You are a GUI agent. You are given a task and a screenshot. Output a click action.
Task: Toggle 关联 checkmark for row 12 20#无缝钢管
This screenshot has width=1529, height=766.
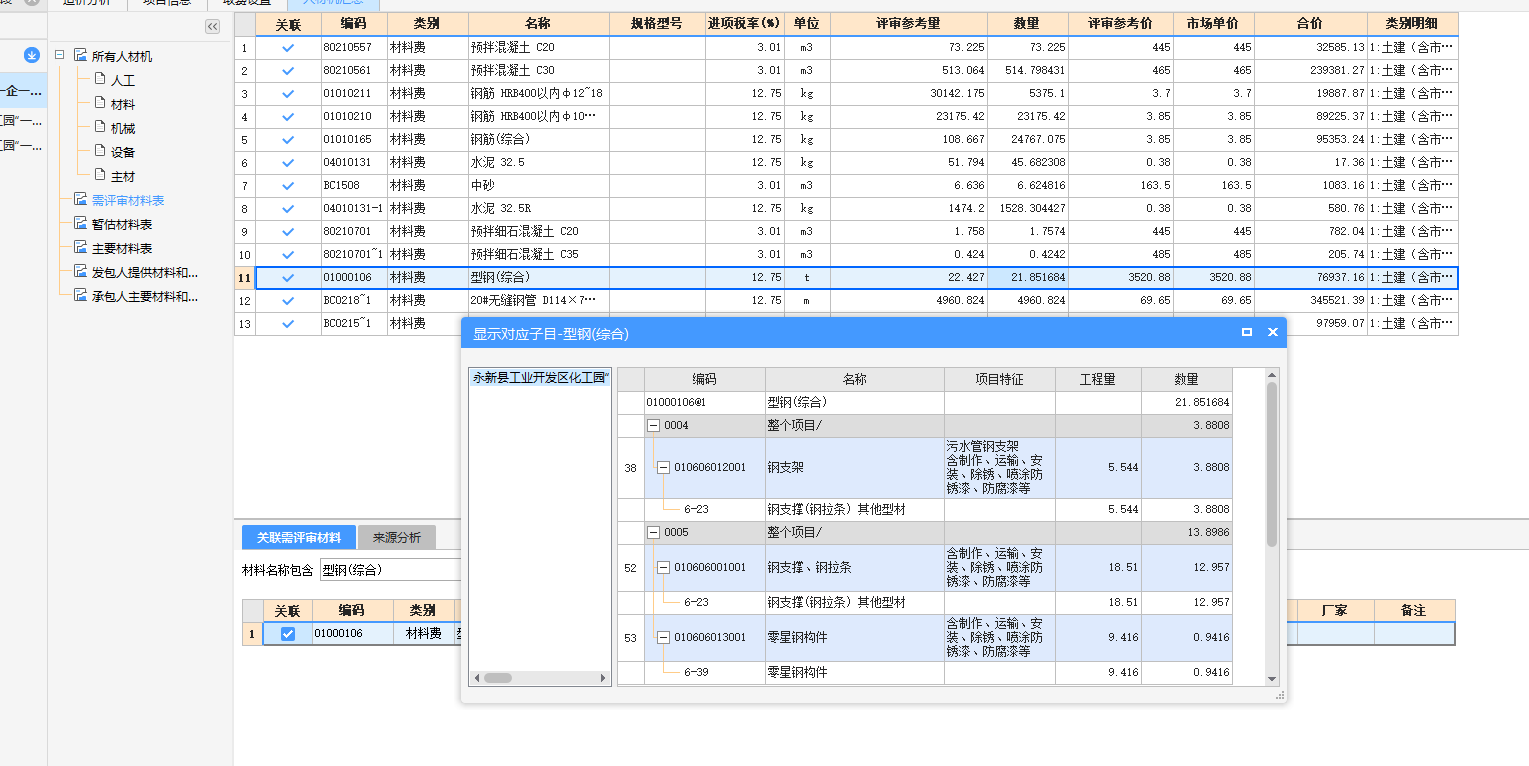(288, 300)
